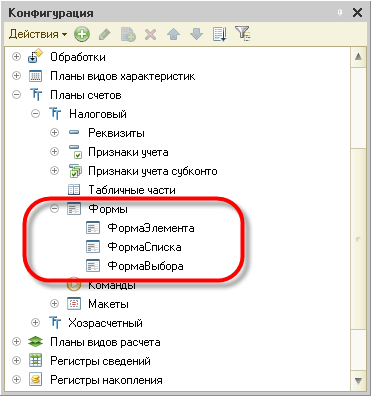
Task: Select the Налоговый row
Action: tap(98, 114)
